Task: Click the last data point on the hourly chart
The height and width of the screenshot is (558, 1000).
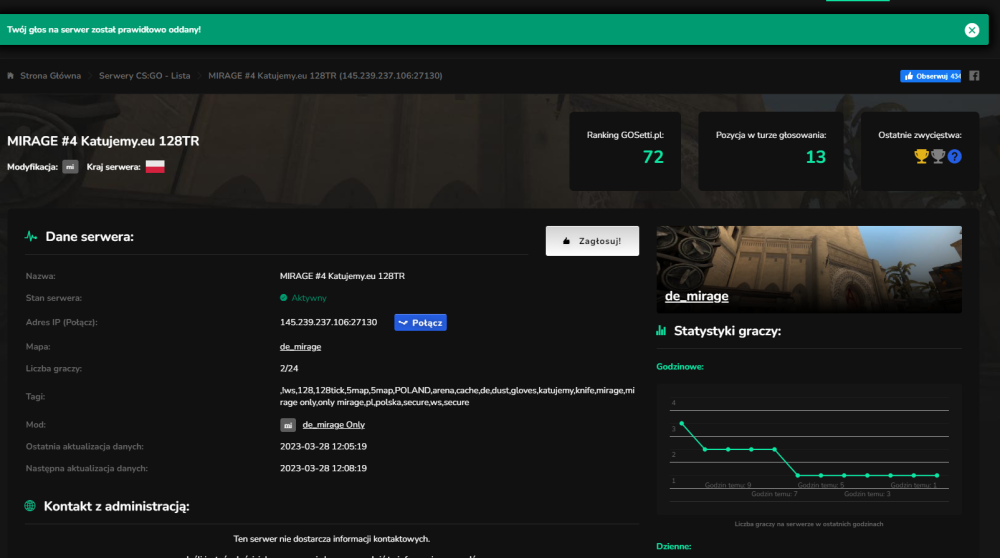Action: click(937, 475)
